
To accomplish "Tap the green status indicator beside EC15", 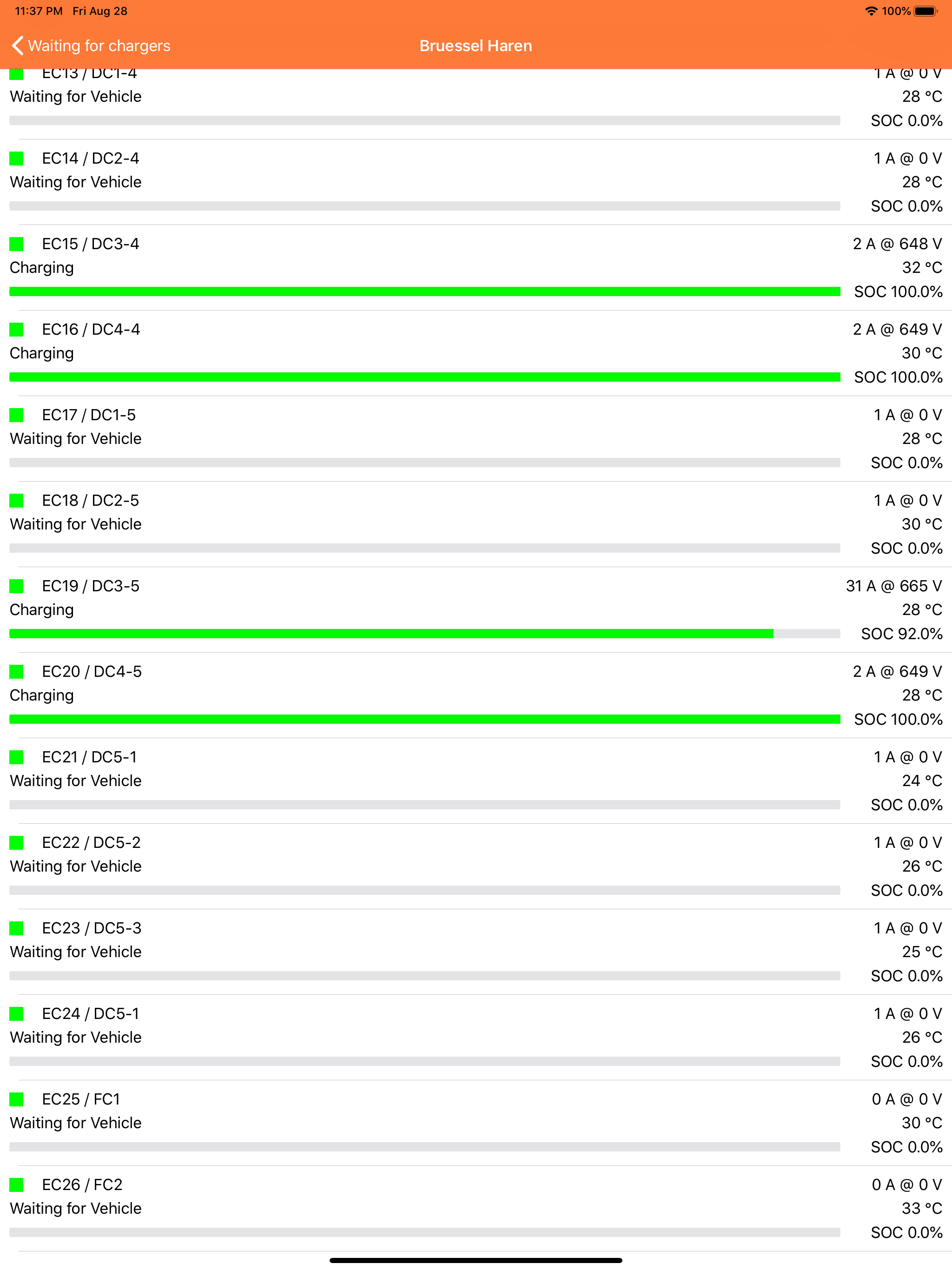I will [x=17, y=244].
